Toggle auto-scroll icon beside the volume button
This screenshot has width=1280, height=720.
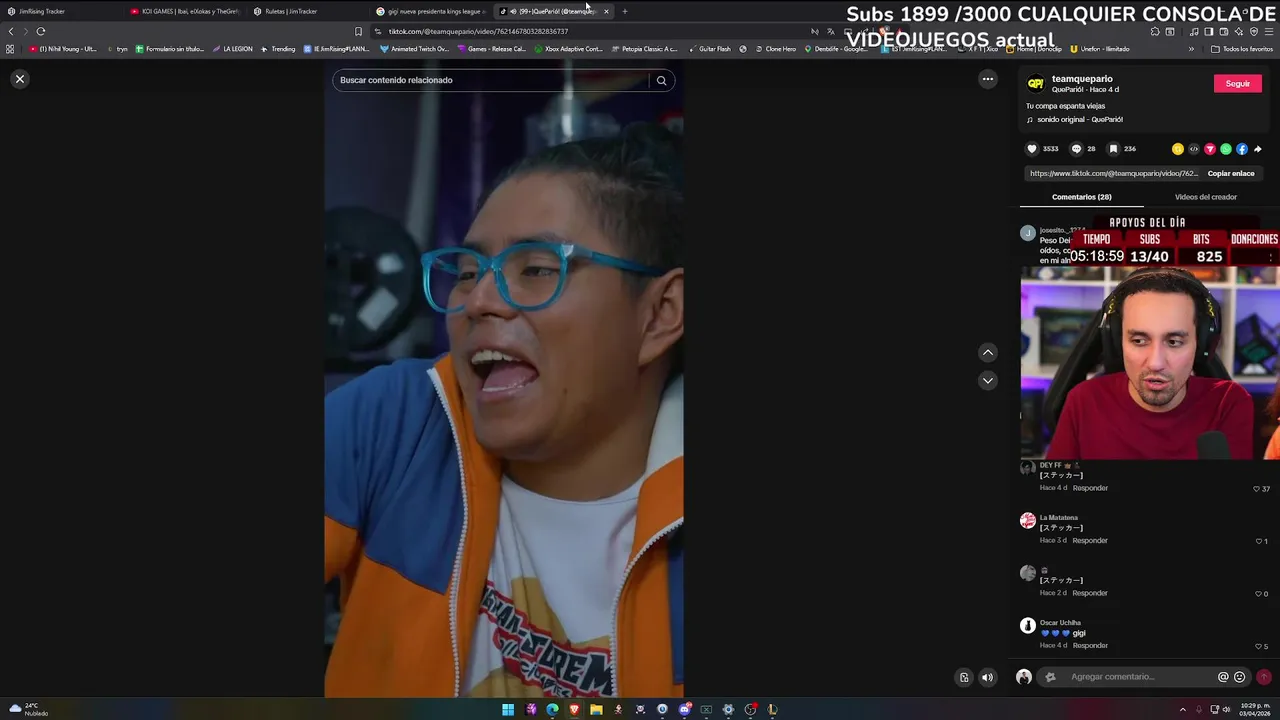[x=964, y=677]
